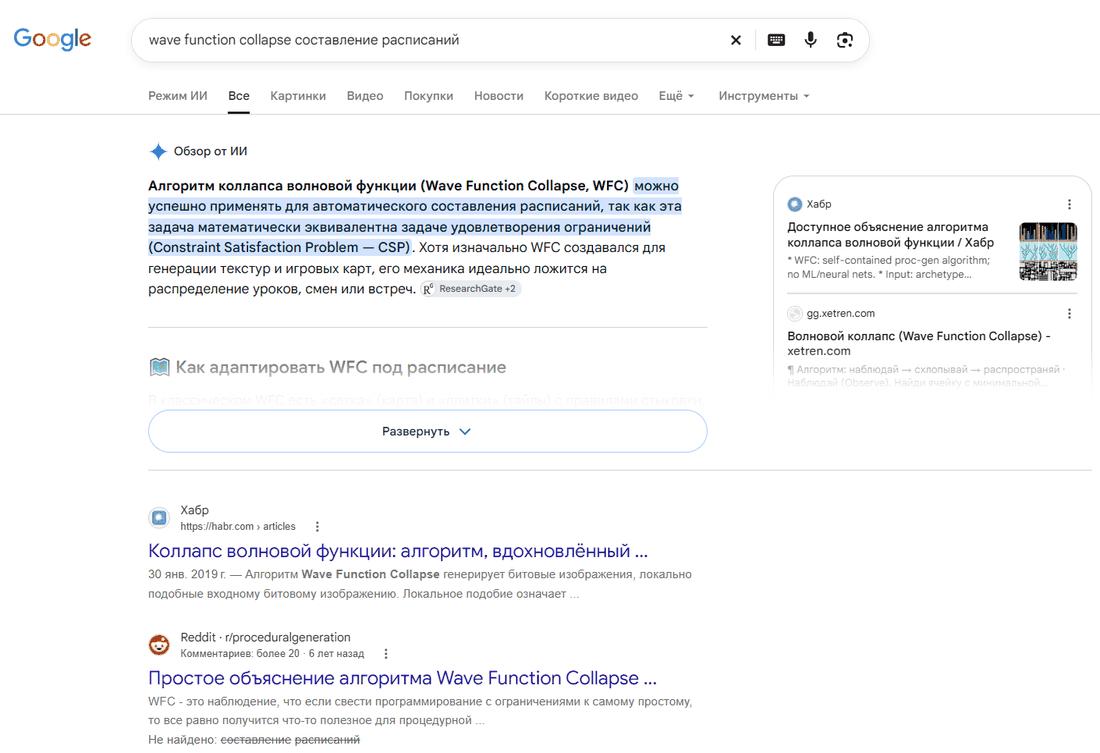This screenshot has width=1100, height=753.
Task: Click the map icon beside WFC heading
Action: (x=159, y=367)
